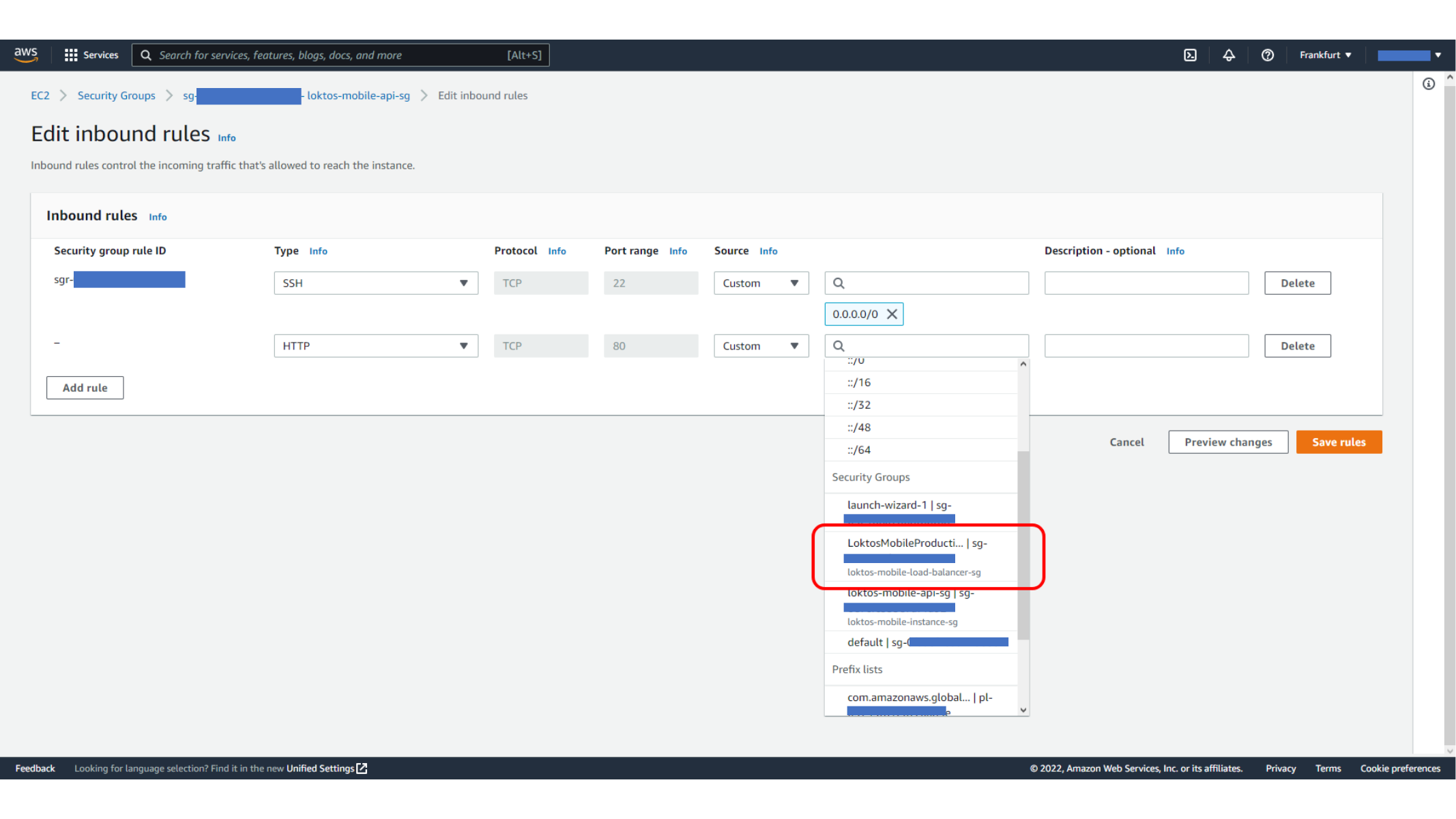This screenshot has height=819, width=1456.
Task: Select default security group option
Action: tap(921, 642)
